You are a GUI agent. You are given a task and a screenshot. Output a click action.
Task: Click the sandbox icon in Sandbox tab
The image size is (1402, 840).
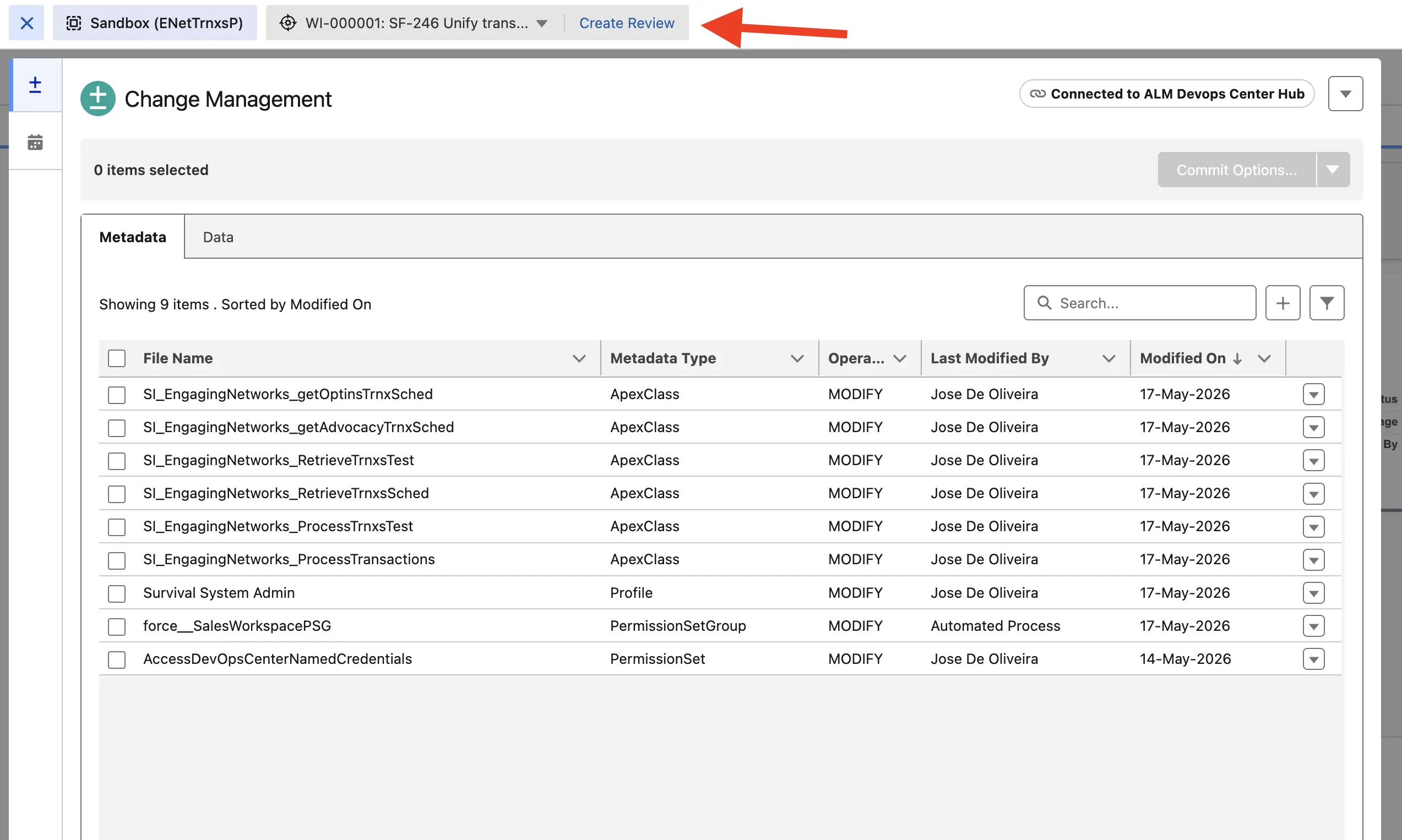tap(74, 23)
